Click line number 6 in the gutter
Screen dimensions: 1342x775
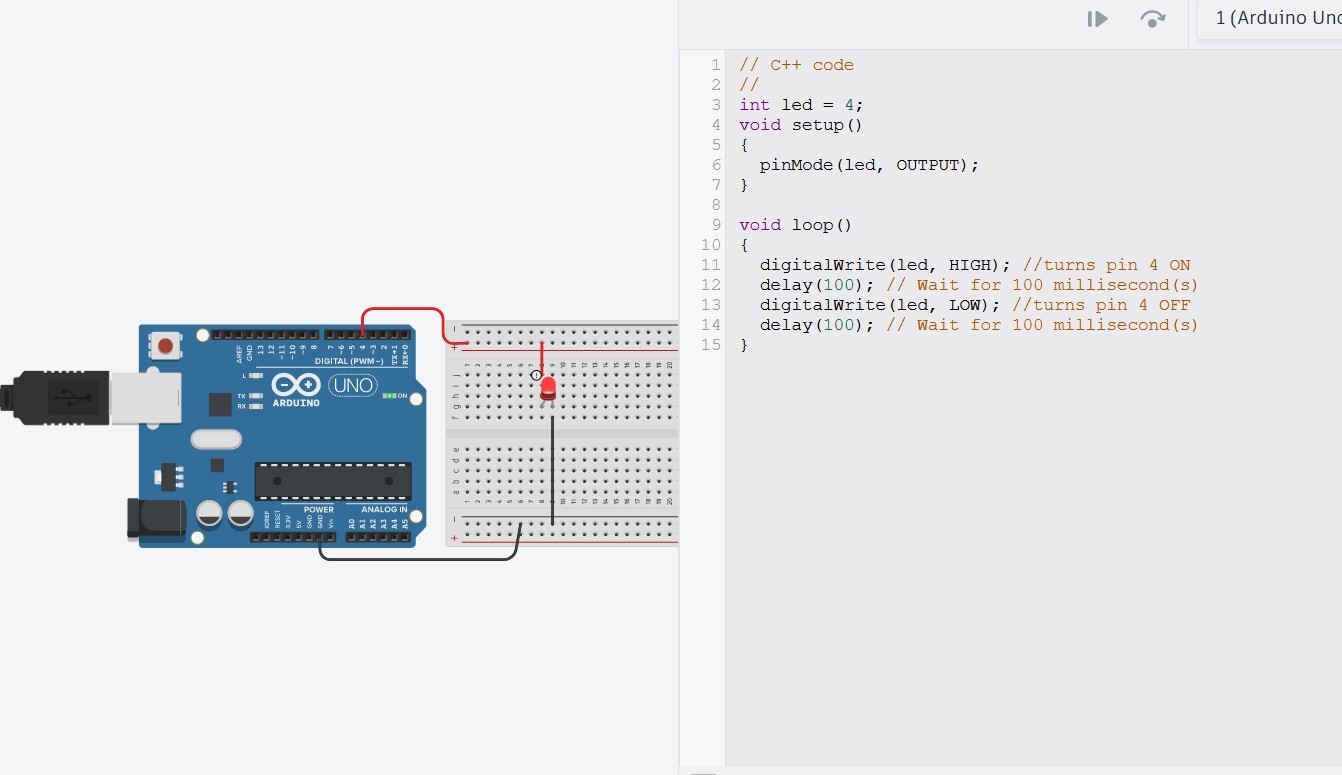(x=716, y=165)
